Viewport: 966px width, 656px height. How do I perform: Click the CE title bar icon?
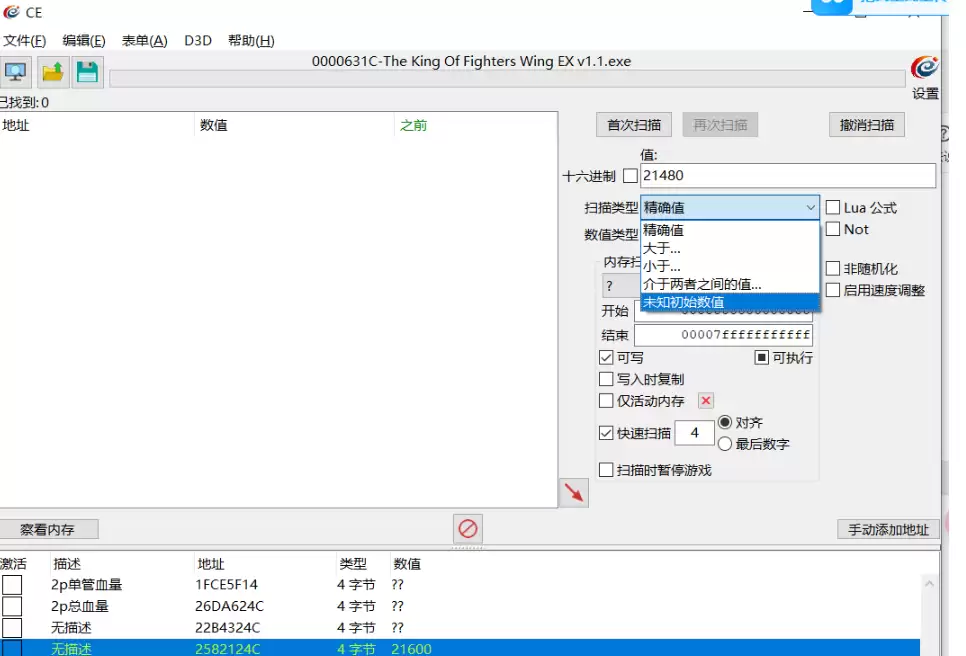click(11, 12)
